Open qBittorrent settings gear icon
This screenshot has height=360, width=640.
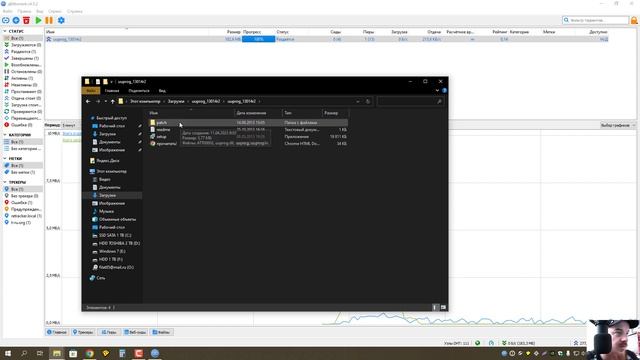click(x=61, y=20)
